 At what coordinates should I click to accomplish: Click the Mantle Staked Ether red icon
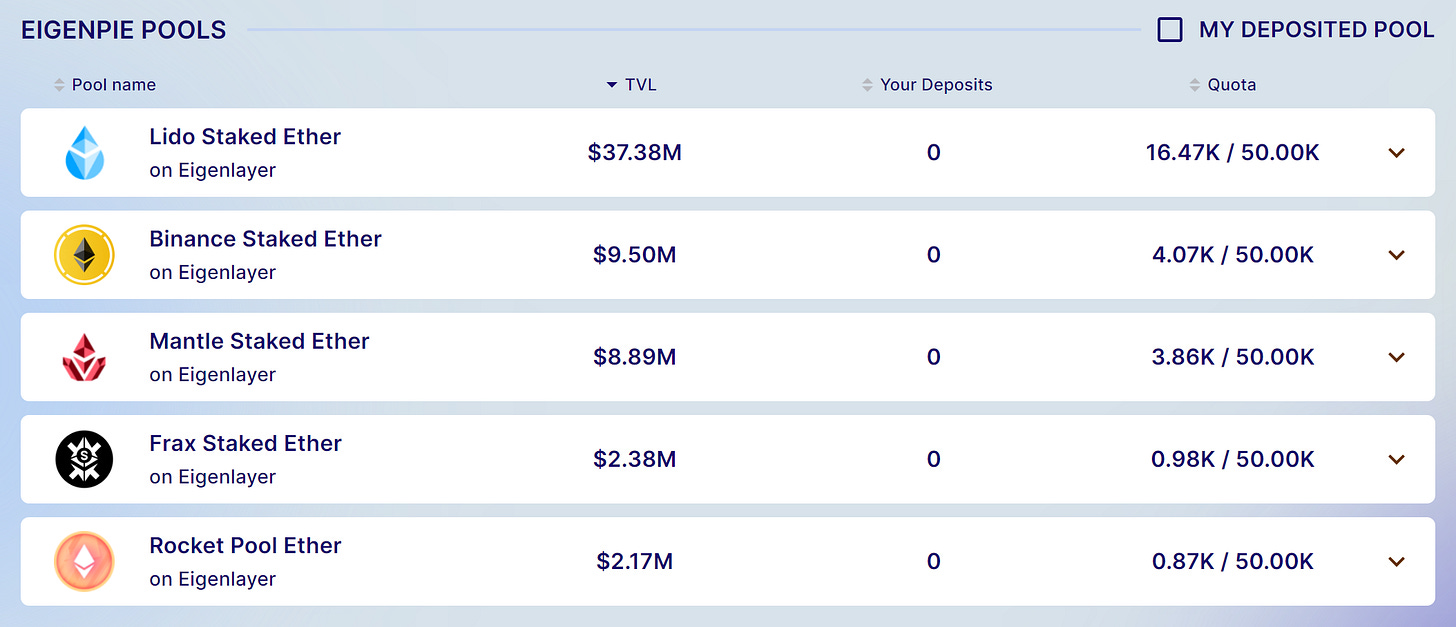pos(84,357)
